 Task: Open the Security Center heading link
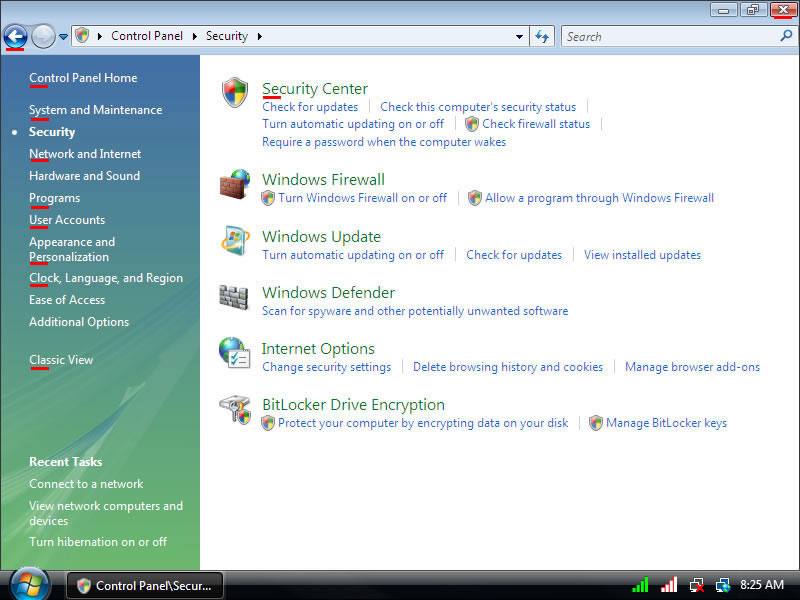coord(315,89)
